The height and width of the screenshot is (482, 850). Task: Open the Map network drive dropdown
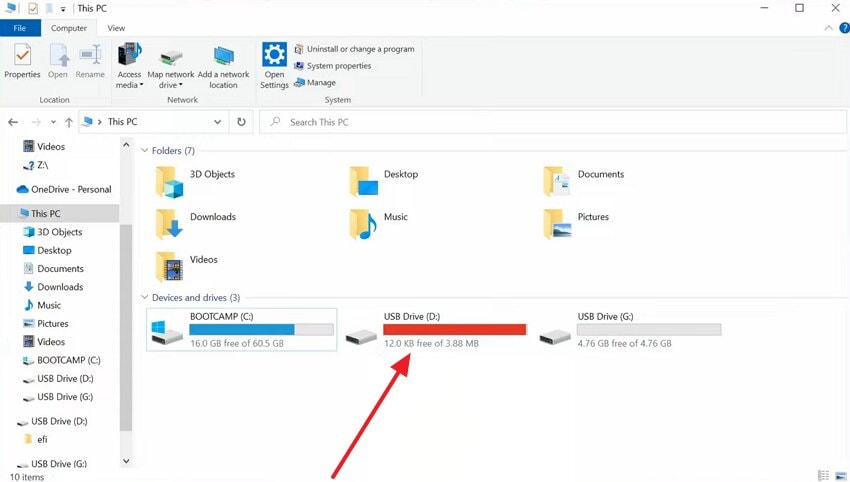pyautogui.click(x=171, y=66)
